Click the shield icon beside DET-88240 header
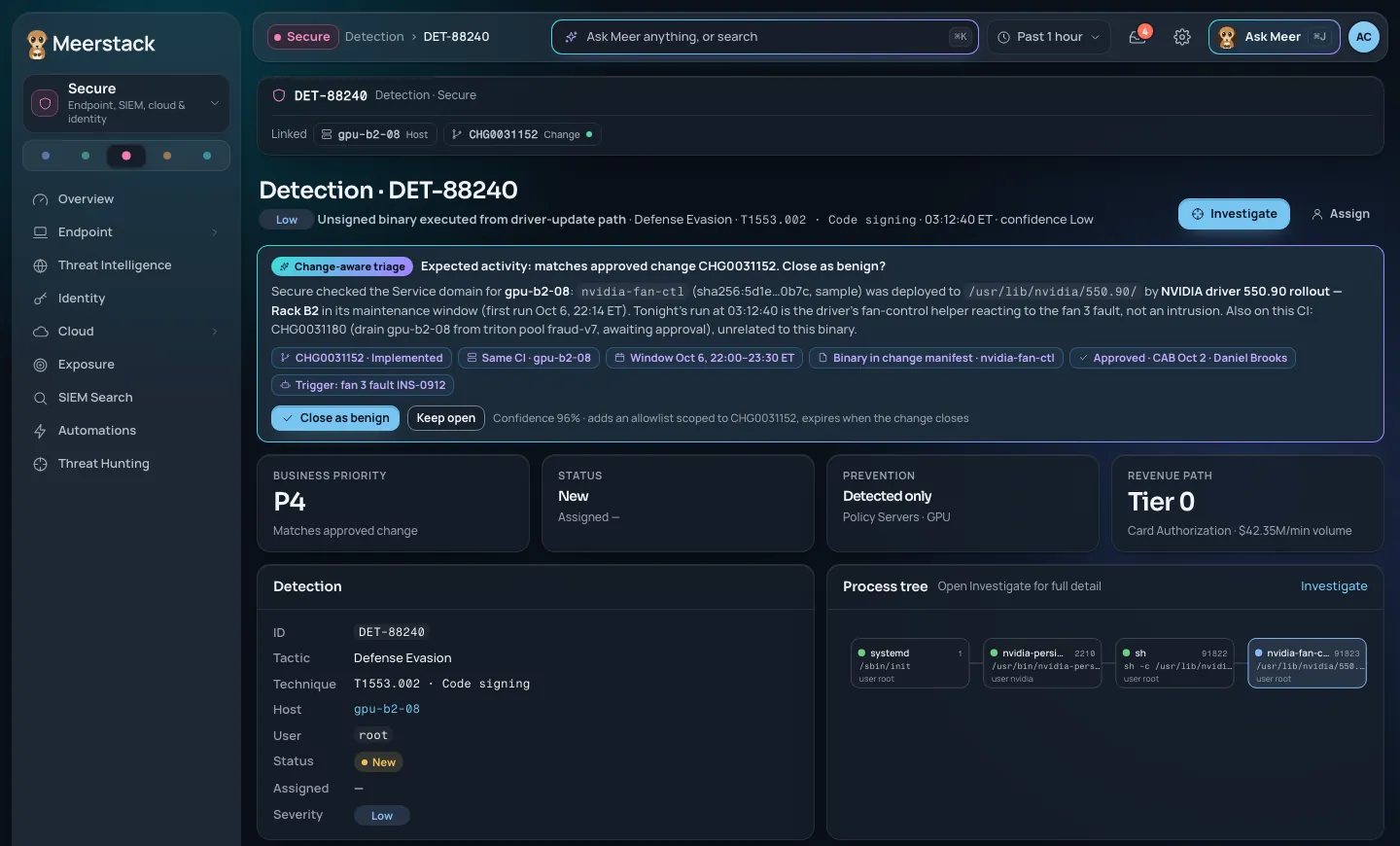This screenshot has width=1400, height=846. pyautogui.click(x=279, y=95)
